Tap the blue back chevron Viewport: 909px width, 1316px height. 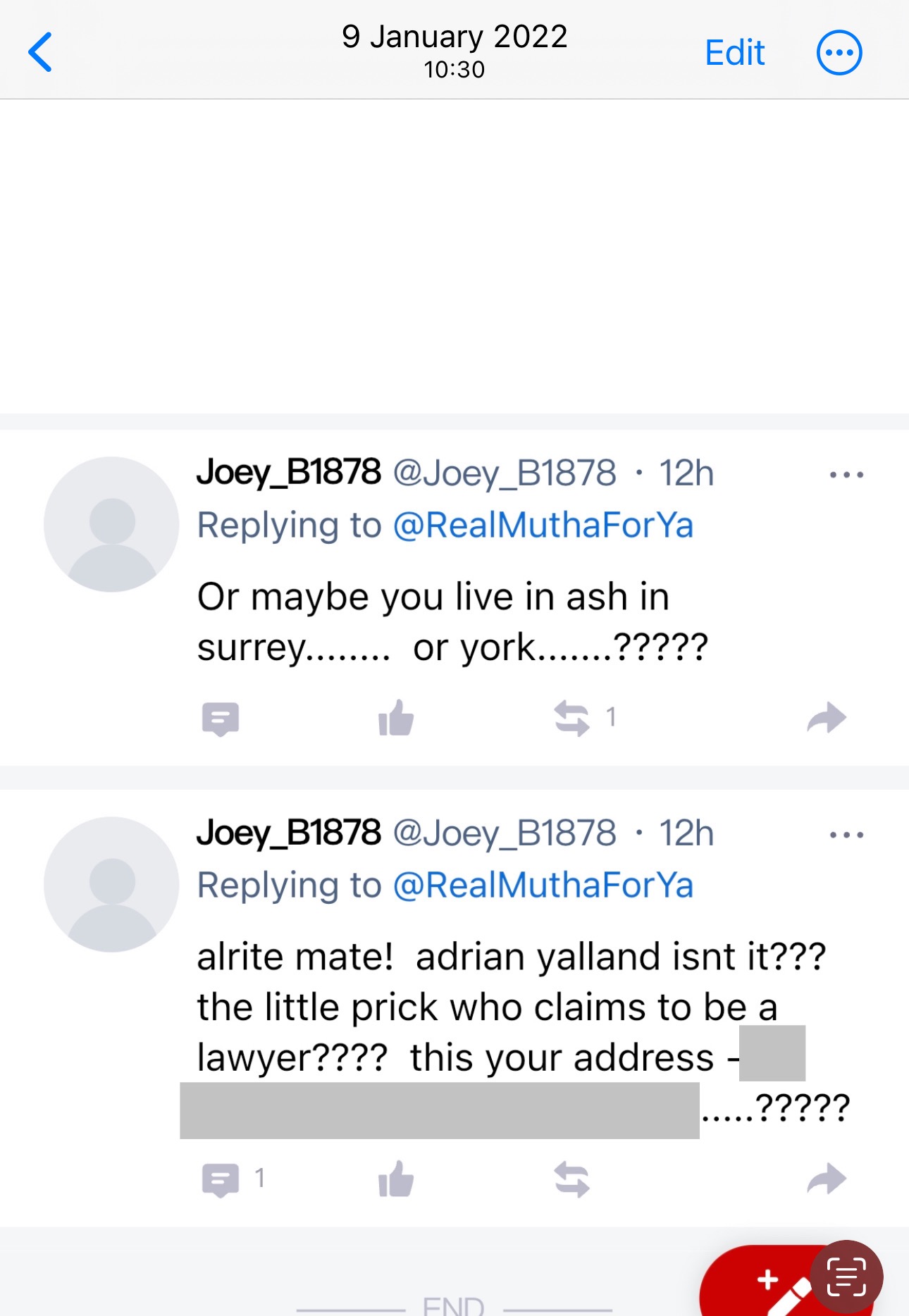[x=41, y=52]
